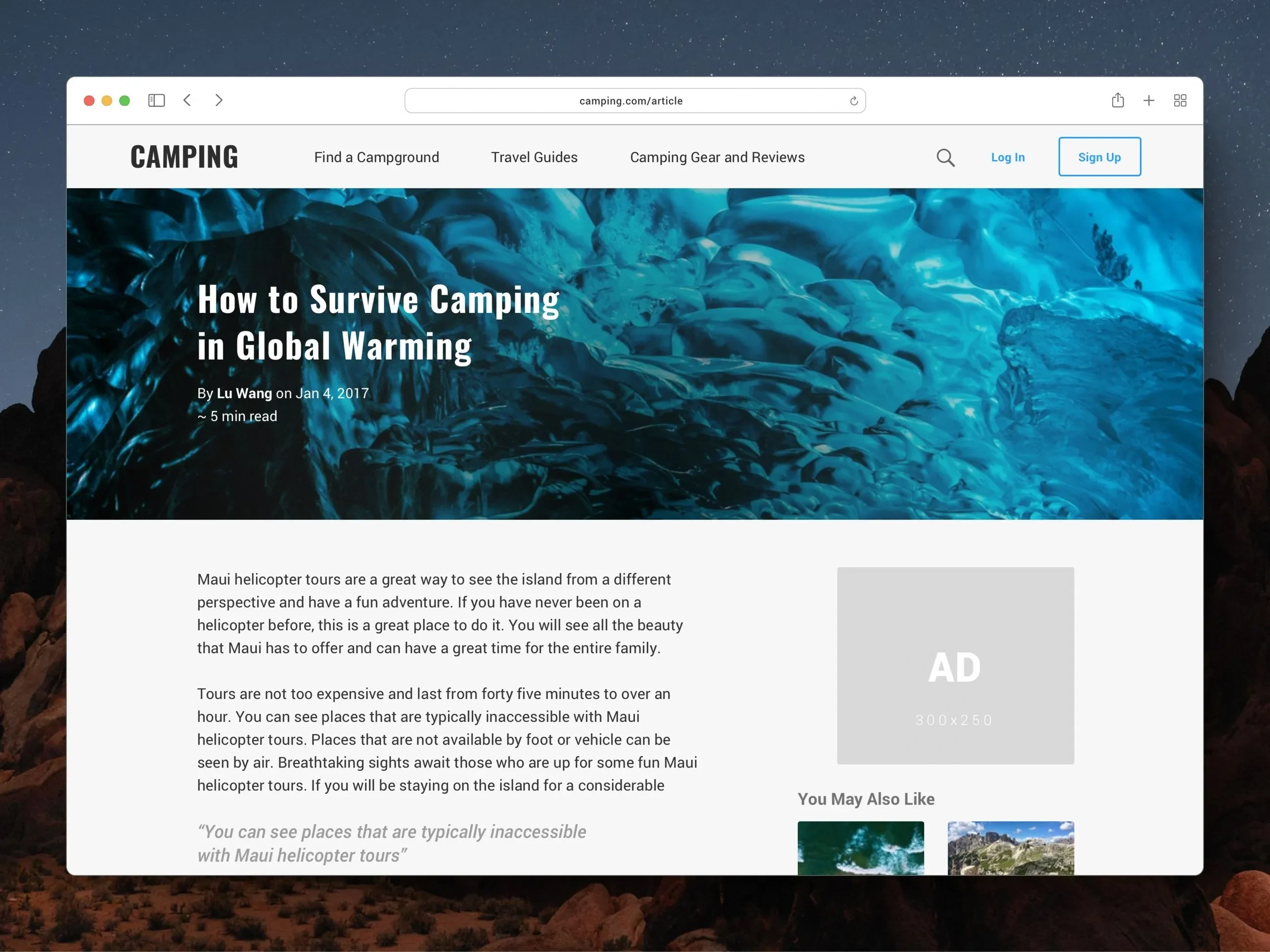The image size is (1270, 952).
Task: Toggle the Safari sidebar icon
Action: (156, 101)
